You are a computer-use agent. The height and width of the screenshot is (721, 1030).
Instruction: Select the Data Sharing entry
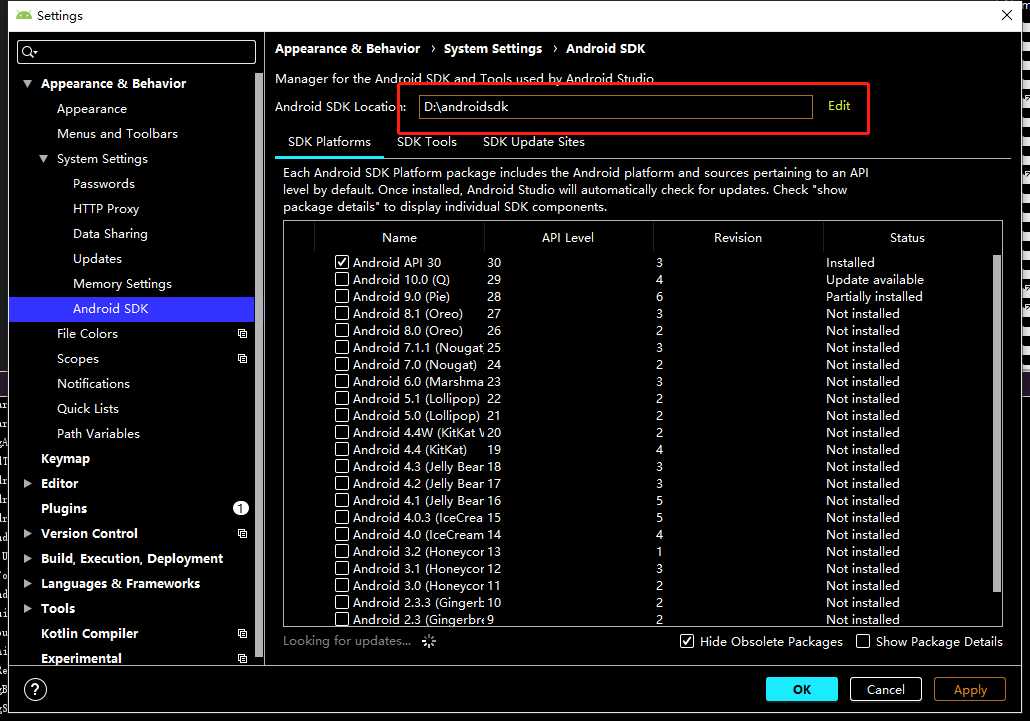point(110,234)
